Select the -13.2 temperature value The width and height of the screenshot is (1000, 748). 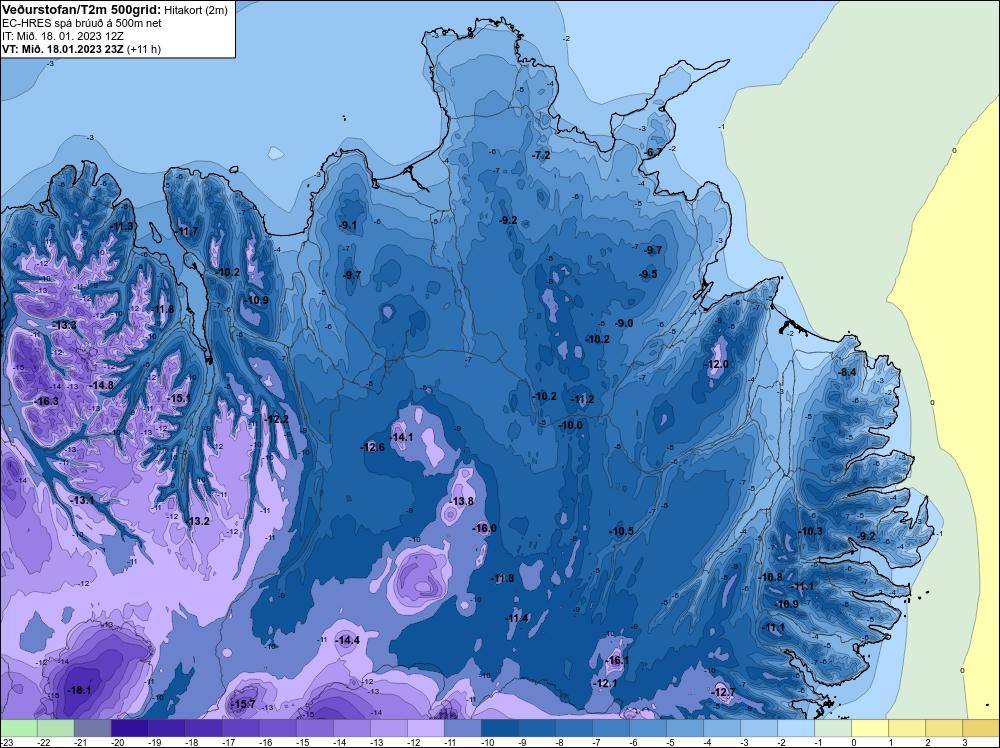point(198,521)
